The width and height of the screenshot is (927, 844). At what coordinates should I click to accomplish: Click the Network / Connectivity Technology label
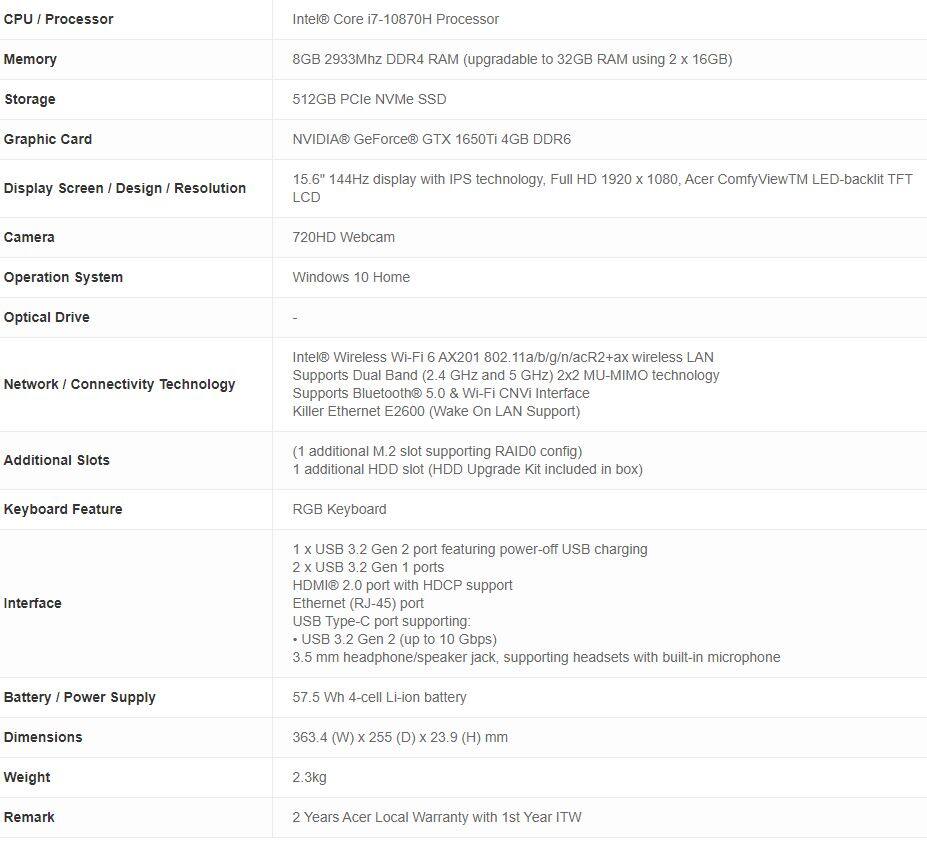120,384
